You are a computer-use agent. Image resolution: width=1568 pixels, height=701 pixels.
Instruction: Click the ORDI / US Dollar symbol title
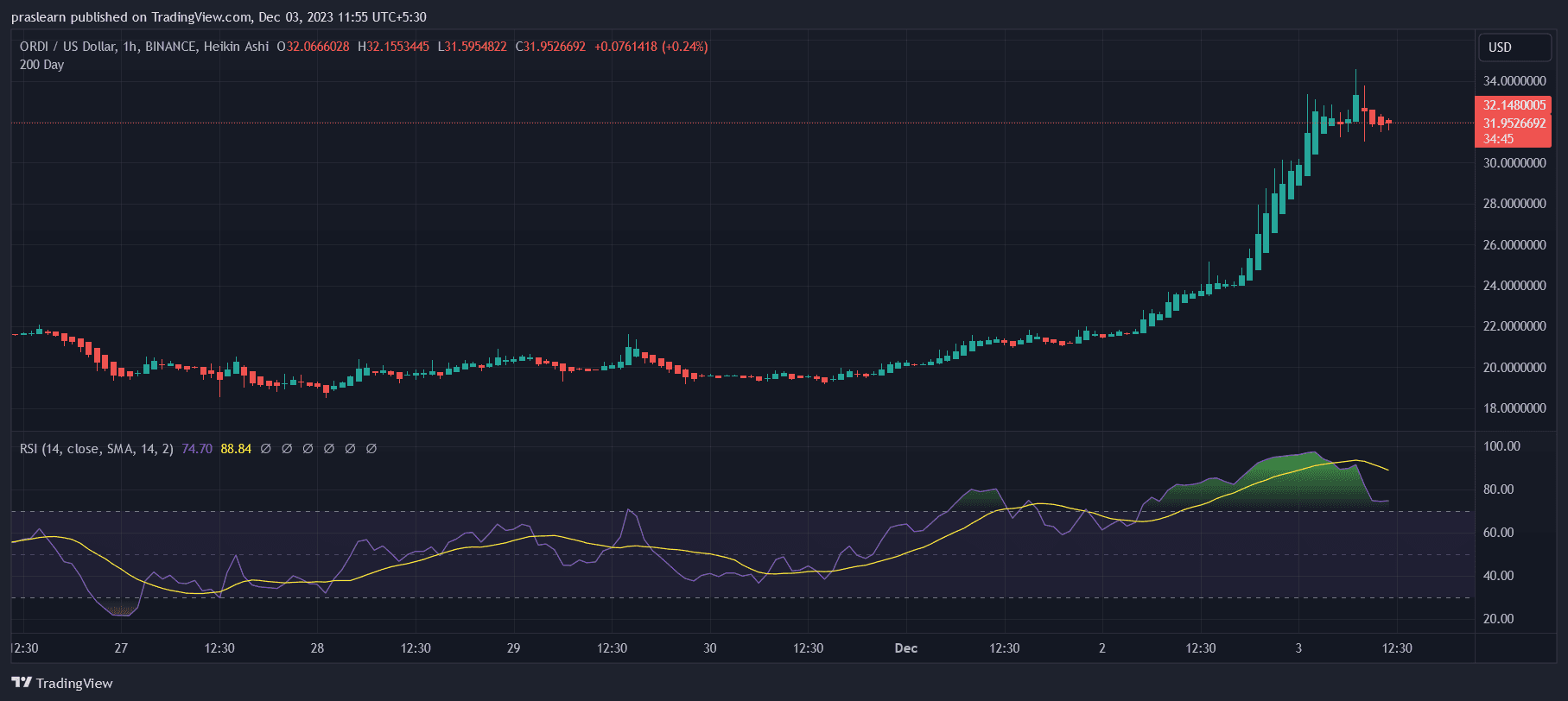pyautogui.click(x=67, y=47)
